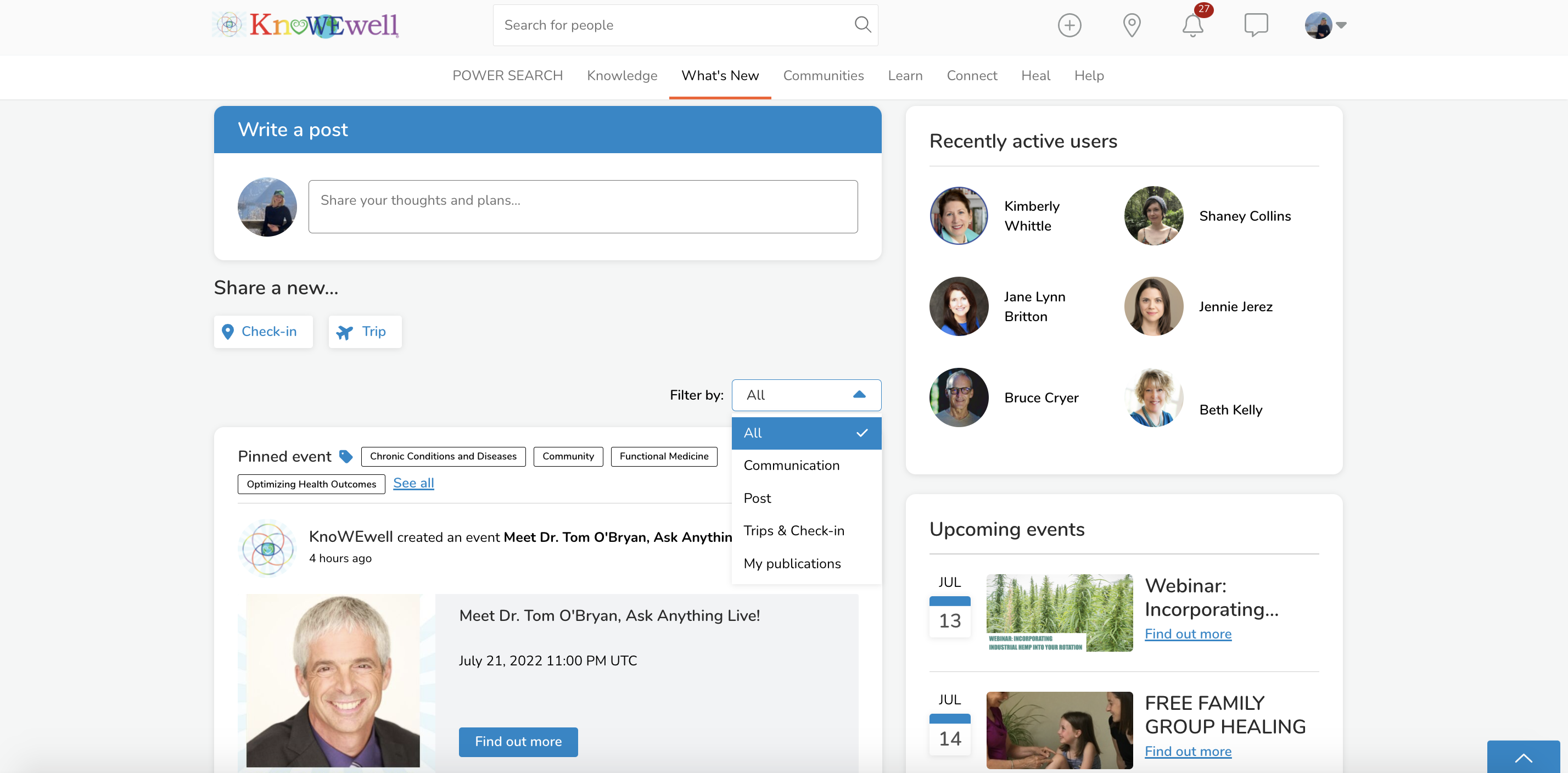Click the KnoWEwell avatar on the event post
The image size is (1568, 773).
[x=268, y=548]
